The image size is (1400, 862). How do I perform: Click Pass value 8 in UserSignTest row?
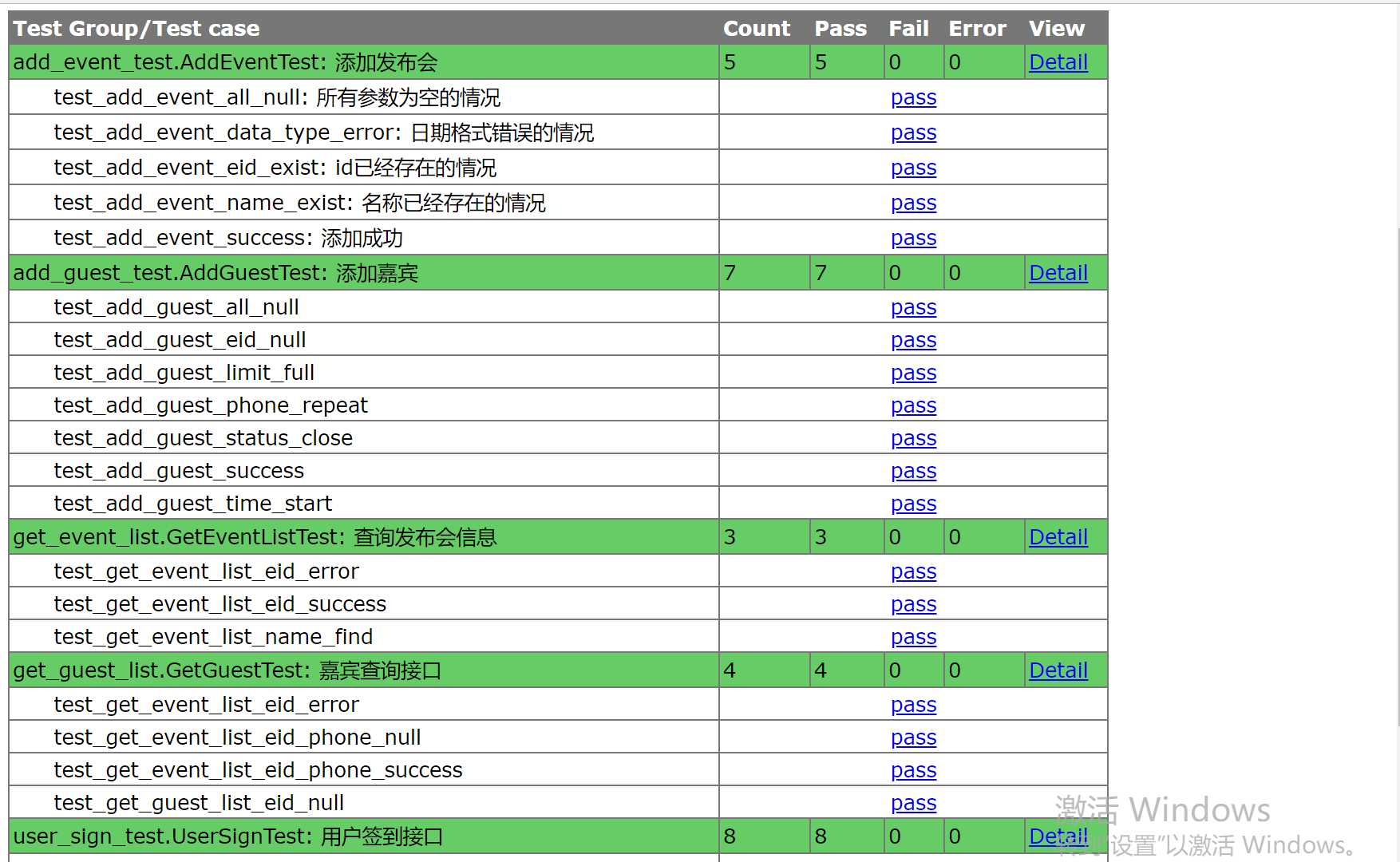[x=821, y=836]
